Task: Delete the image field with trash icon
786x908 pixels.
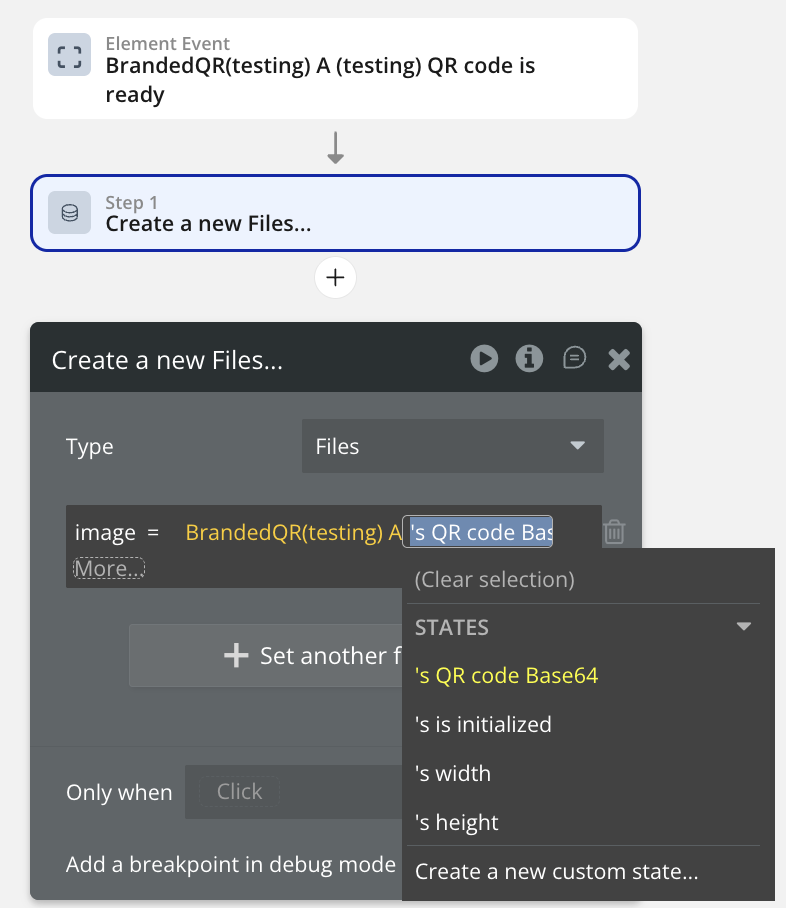Action: point(615,532)
